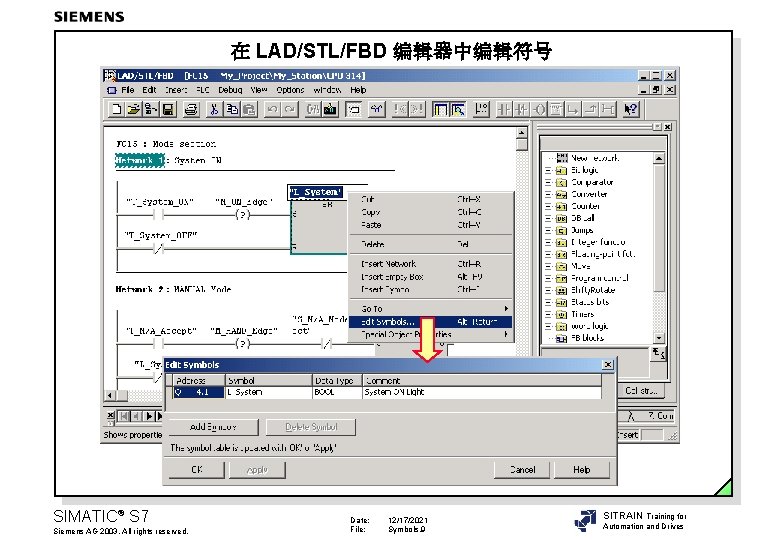Select the New network catalog icon
Image resolution: width=780 pixels, height=540 pixels.
click(x=562, y=158)
